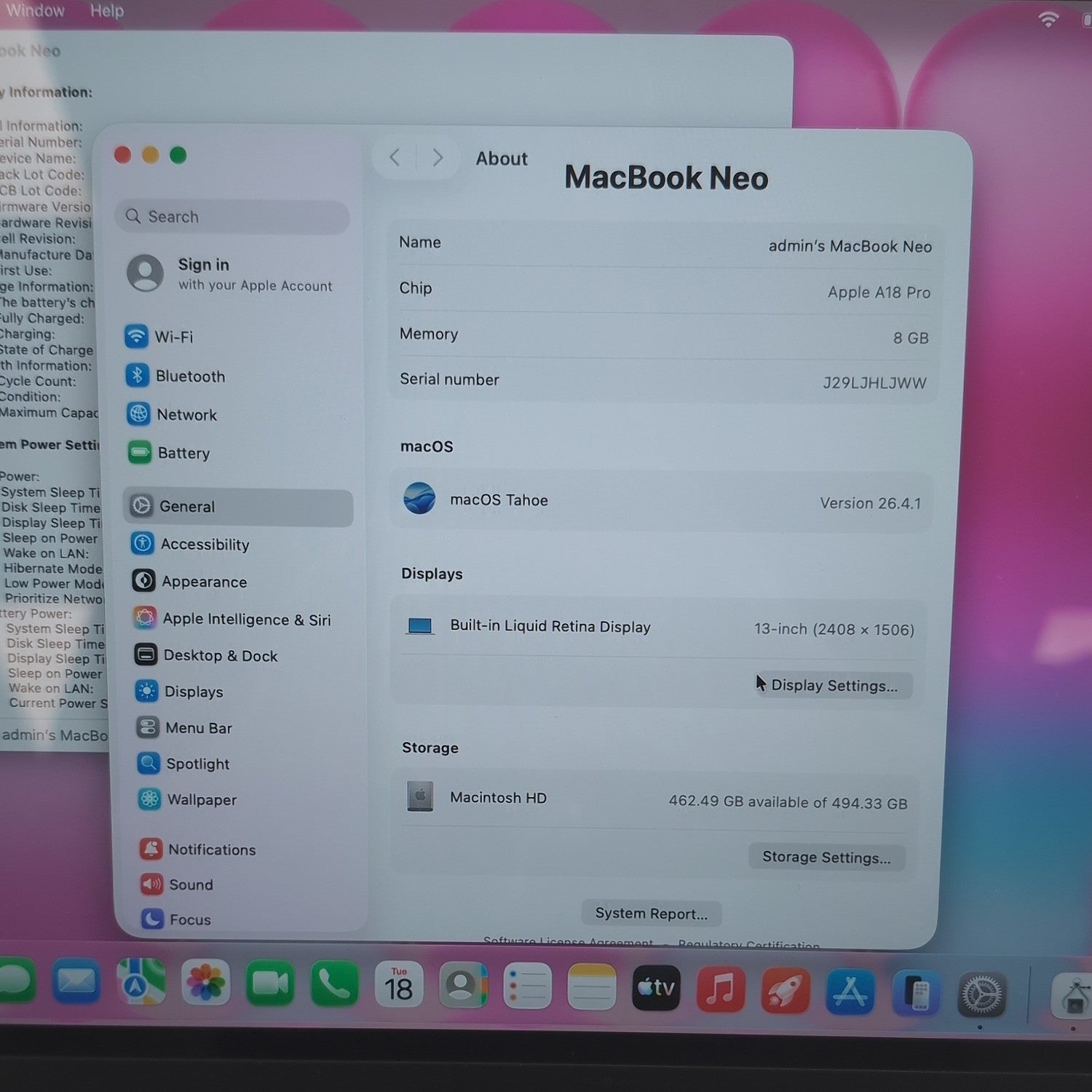Click the serial number "J29LJHLJWW"
Viewport: 1092px width, 1092px height.
tap(874, 383)
